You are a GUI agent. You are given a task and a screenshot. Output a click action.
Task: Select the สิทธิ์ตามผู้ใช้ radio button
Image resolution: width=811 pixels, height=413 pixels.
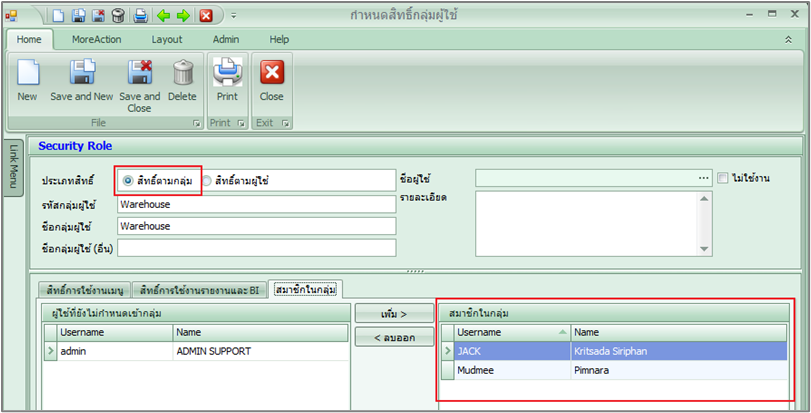207,181
